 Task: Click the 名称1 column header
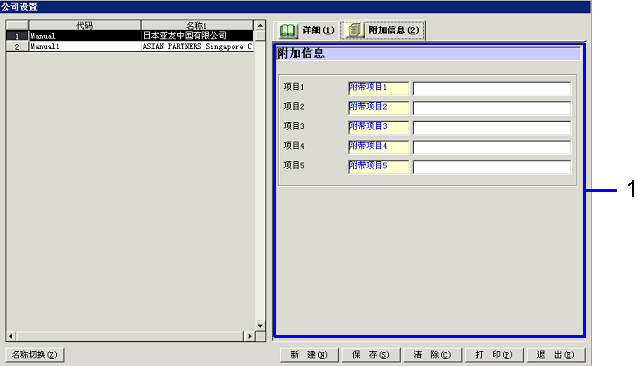(197, 25)
